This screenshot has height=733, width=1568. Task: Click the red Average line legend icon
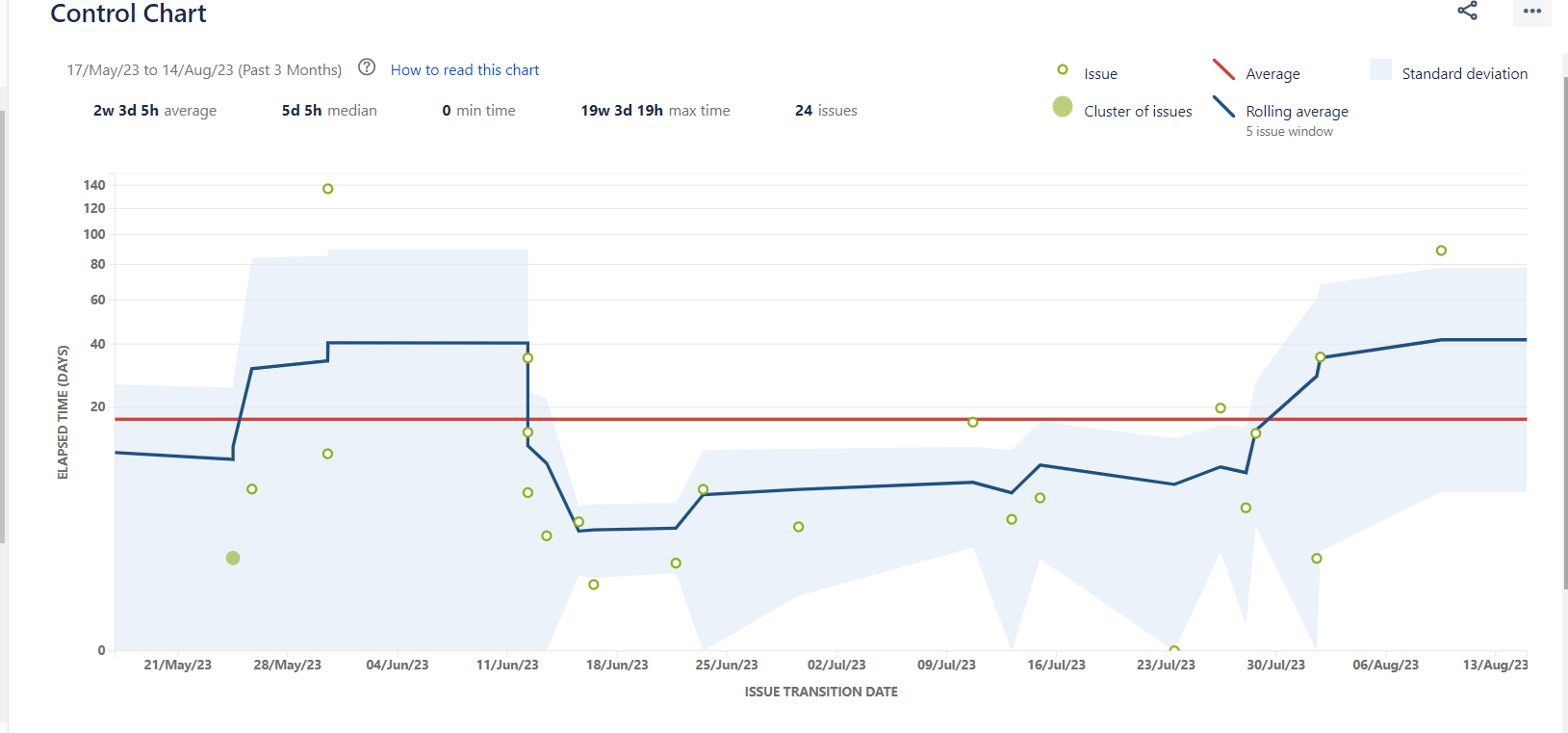point(1223,69)
